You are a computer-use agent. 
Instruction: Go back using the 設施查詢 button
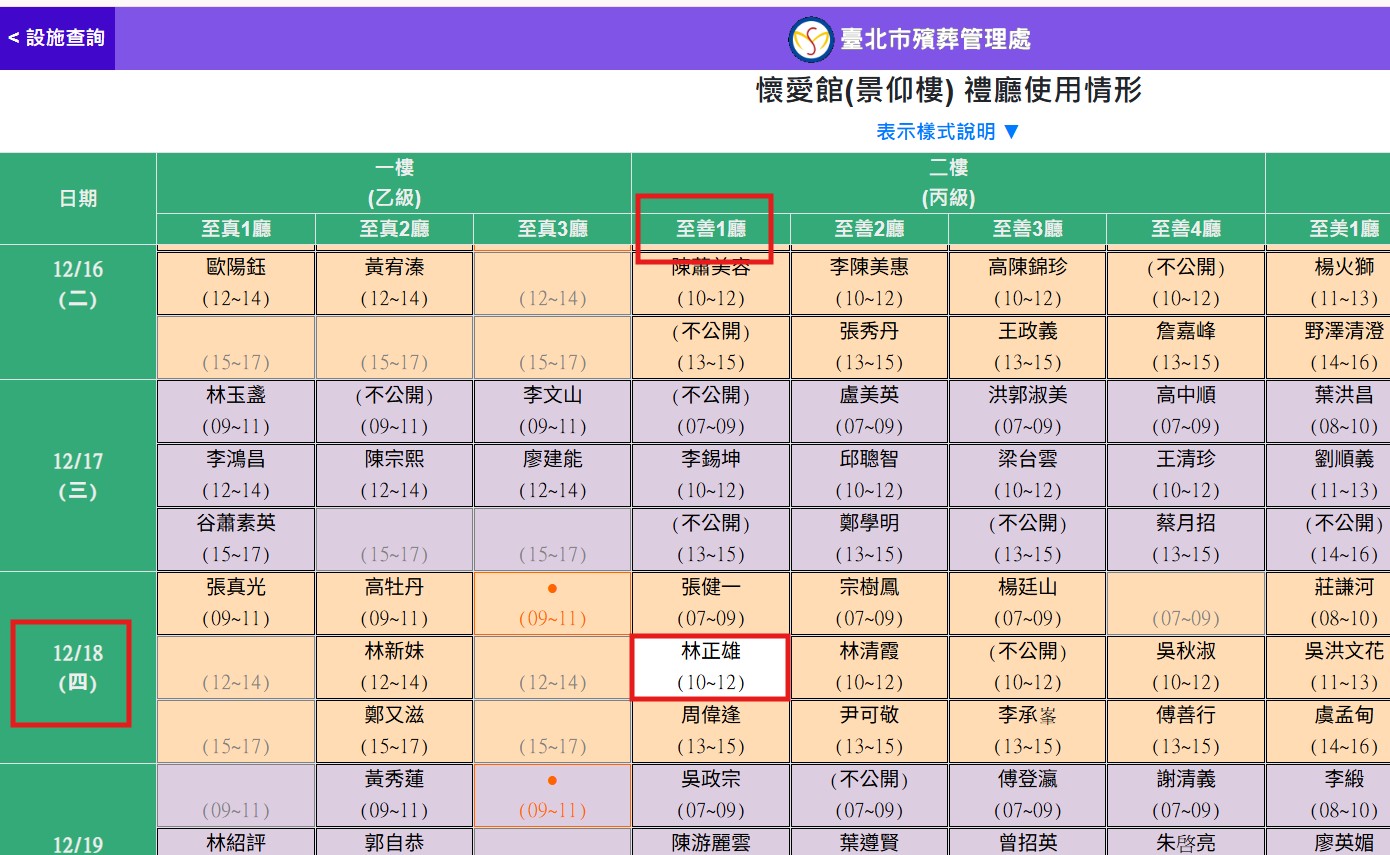coord(57,38)
